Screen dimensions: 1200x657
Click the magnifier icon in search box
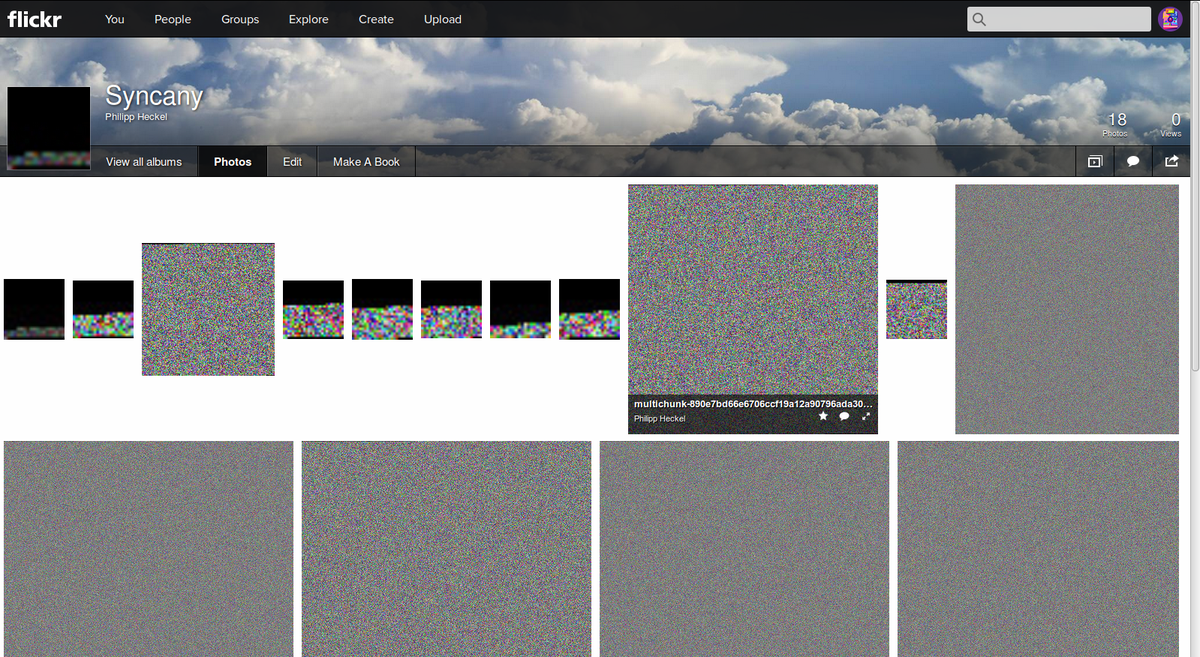point(979,19)
